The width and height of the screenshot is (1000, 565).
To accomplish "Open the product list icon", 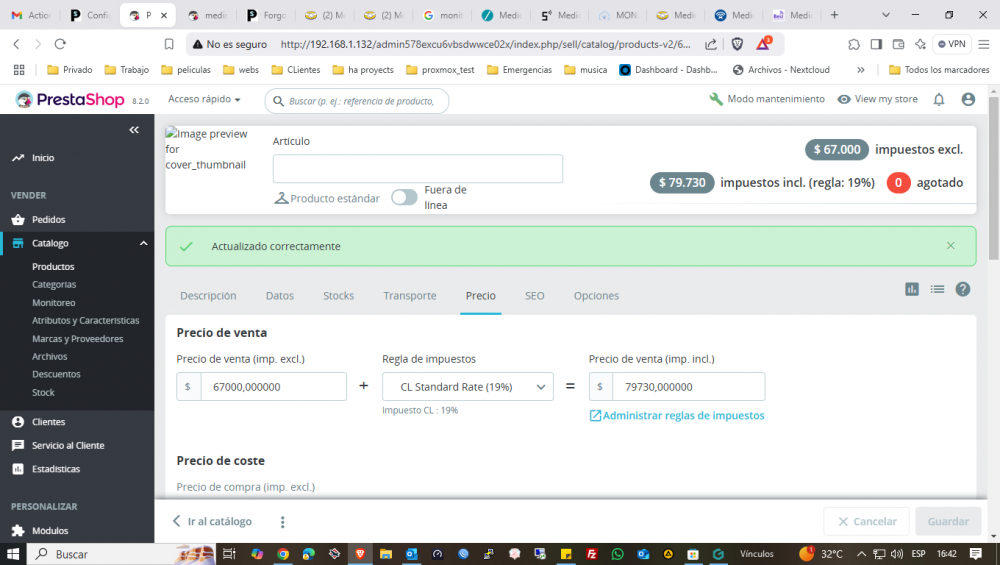I will pos(937,289).
